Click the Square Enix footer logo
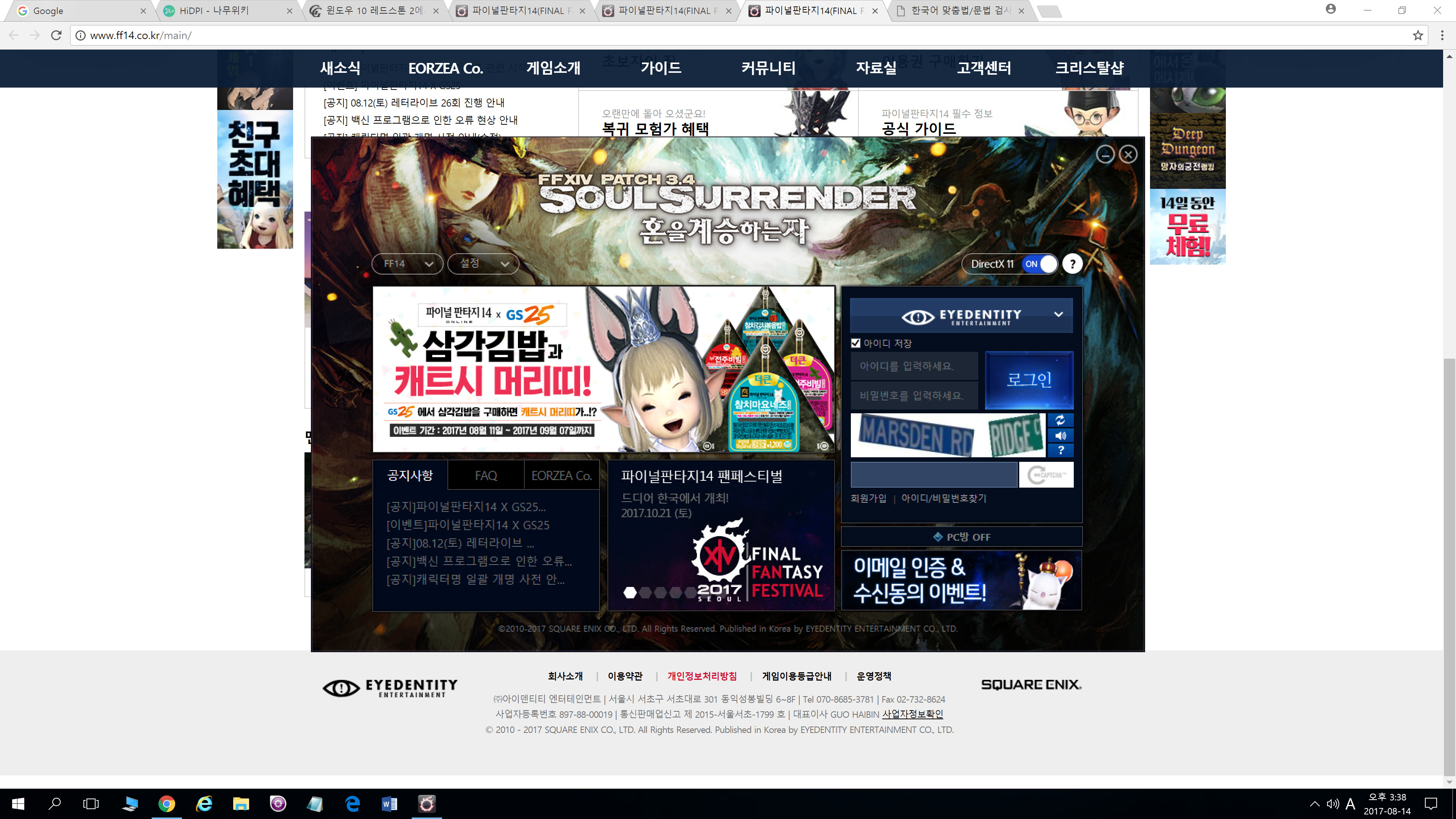 click(x=1031, y=684)
